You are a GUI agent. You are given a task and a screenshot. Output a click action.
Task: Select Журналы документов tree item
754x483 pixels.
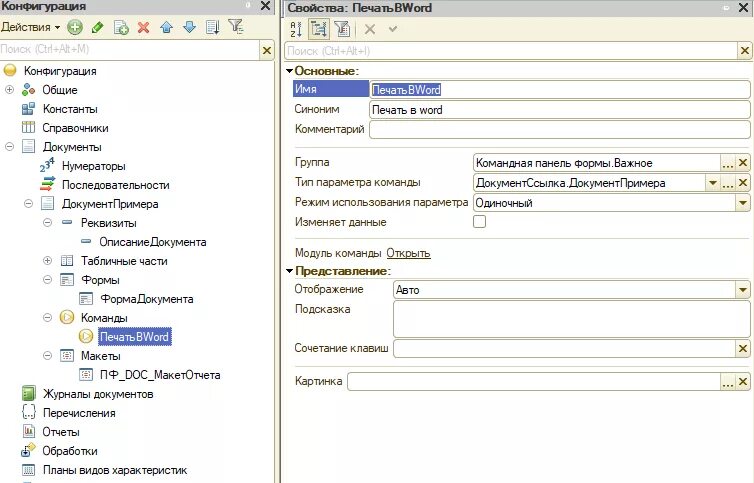tap(98, 394)
